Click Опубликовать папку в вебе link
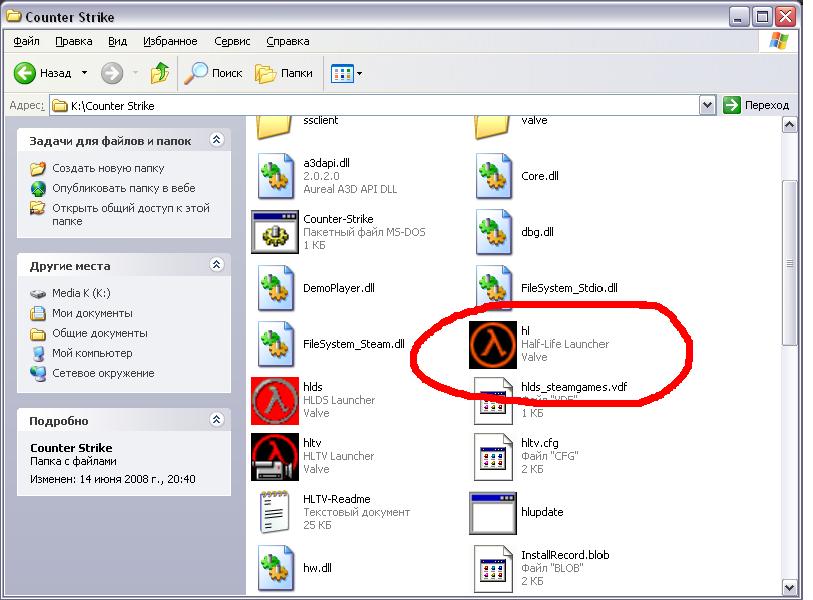 pos(123,188)
